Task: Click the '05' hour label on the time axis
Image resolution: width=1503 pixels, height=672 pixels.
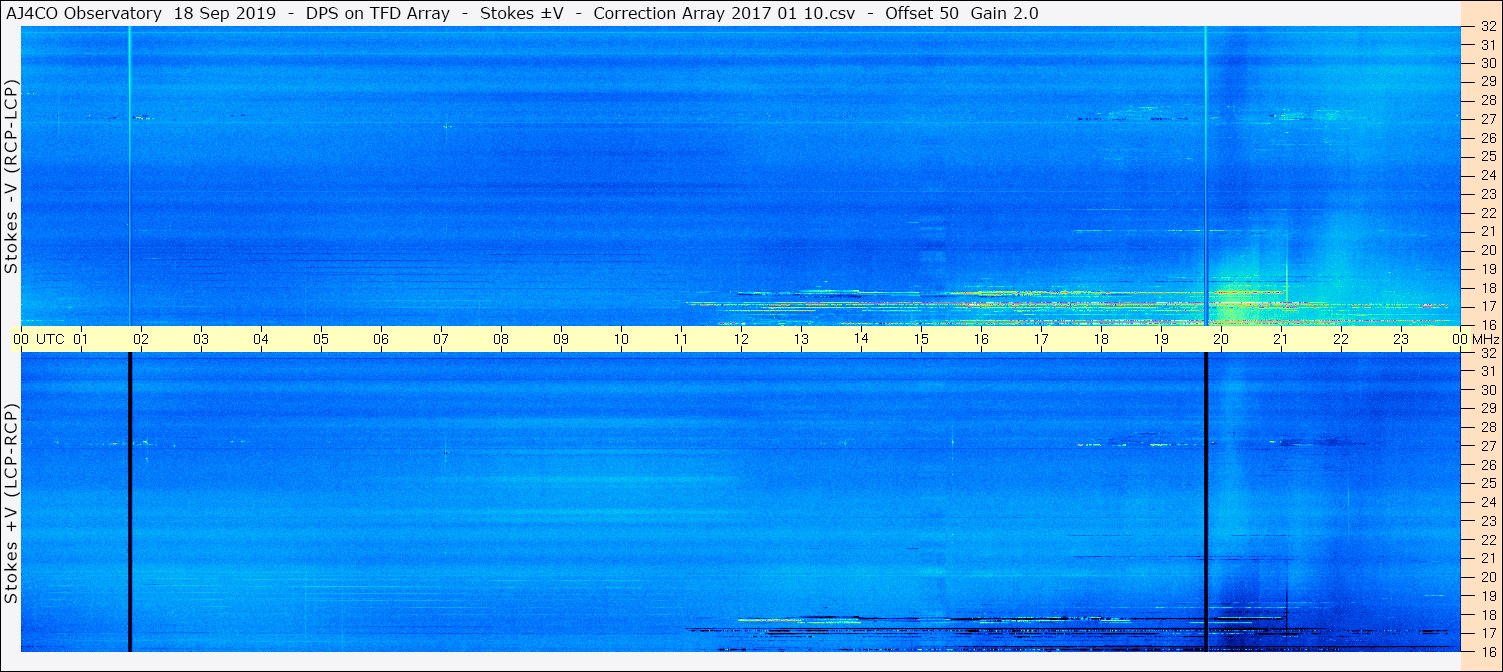Action: pos(321,339)
